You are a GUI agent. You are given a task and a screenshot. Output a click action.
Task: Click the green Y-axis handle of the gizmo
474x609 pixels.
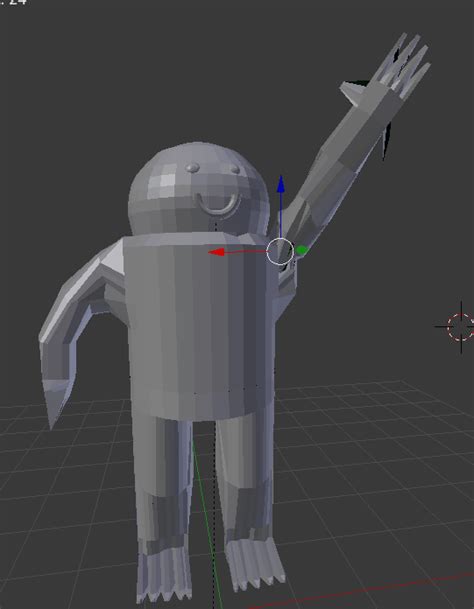pos(302,251)
